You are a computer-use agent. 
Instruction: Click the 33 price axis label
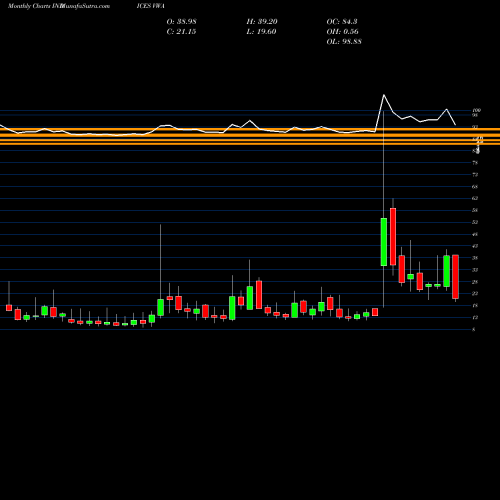click(x=475, y=270)
